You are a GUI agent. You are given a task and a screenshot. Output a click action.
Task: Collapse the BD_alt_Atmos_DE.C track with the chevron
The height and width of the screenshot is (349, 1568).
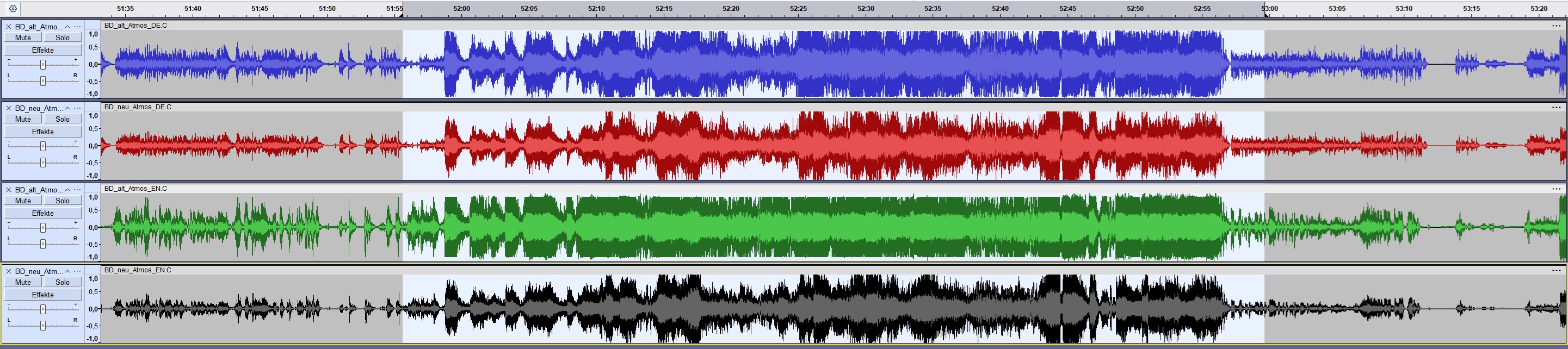click(x=67, y=27)
